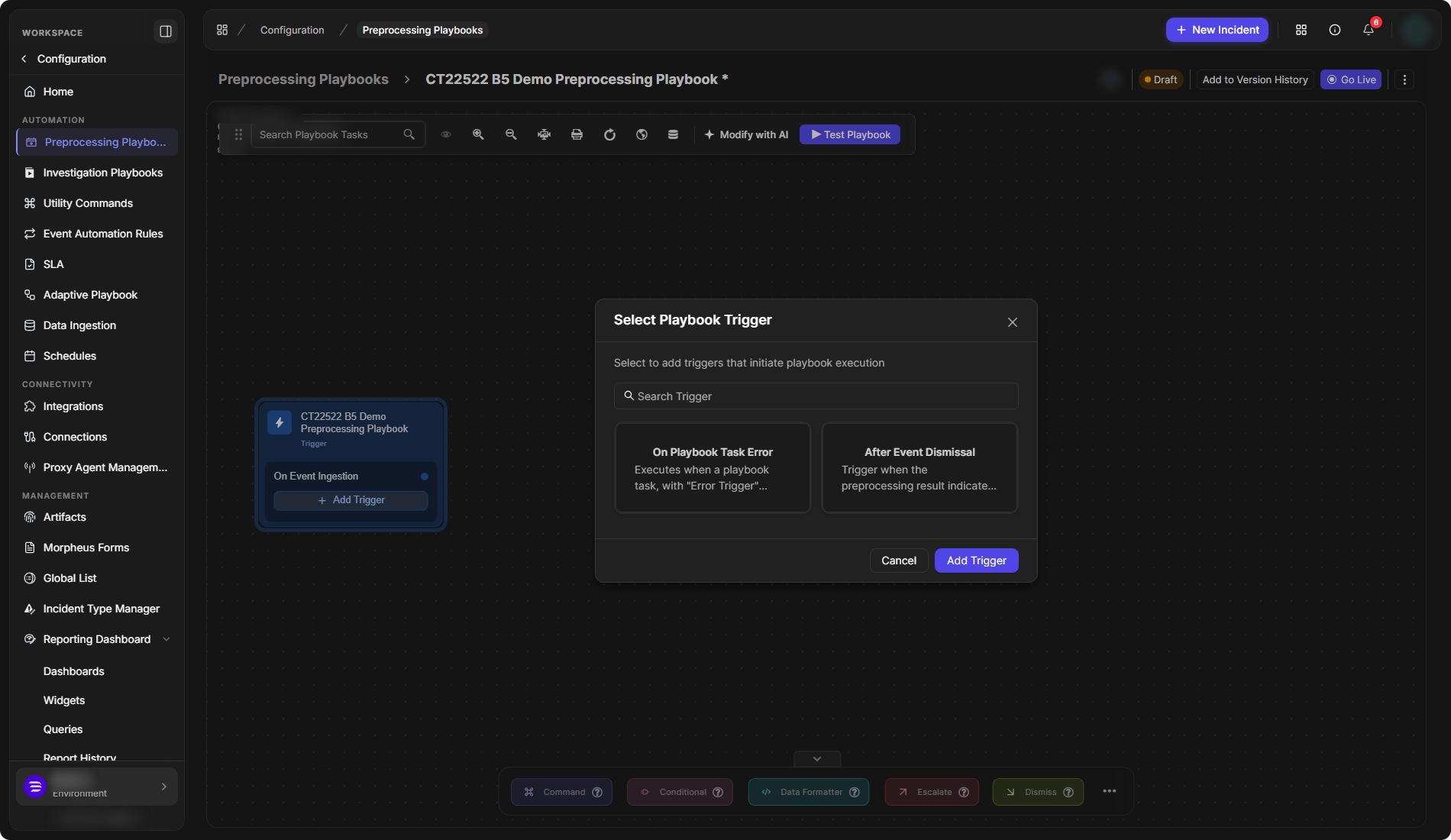Select SLA in the sidebar
The width and height of the screenshot is (1451, 840).
(97, 264)
